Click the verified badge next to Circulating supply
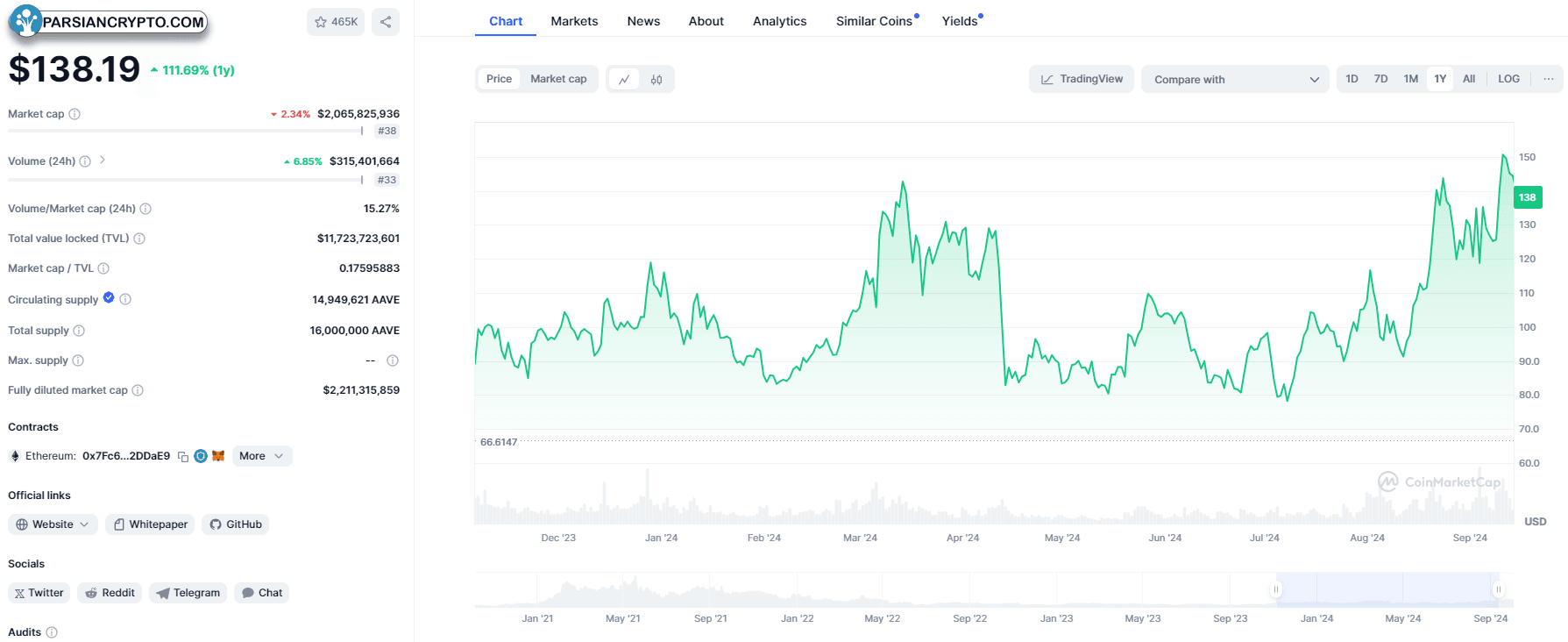Screen dimensions: 1568x642 coord(109,298)
